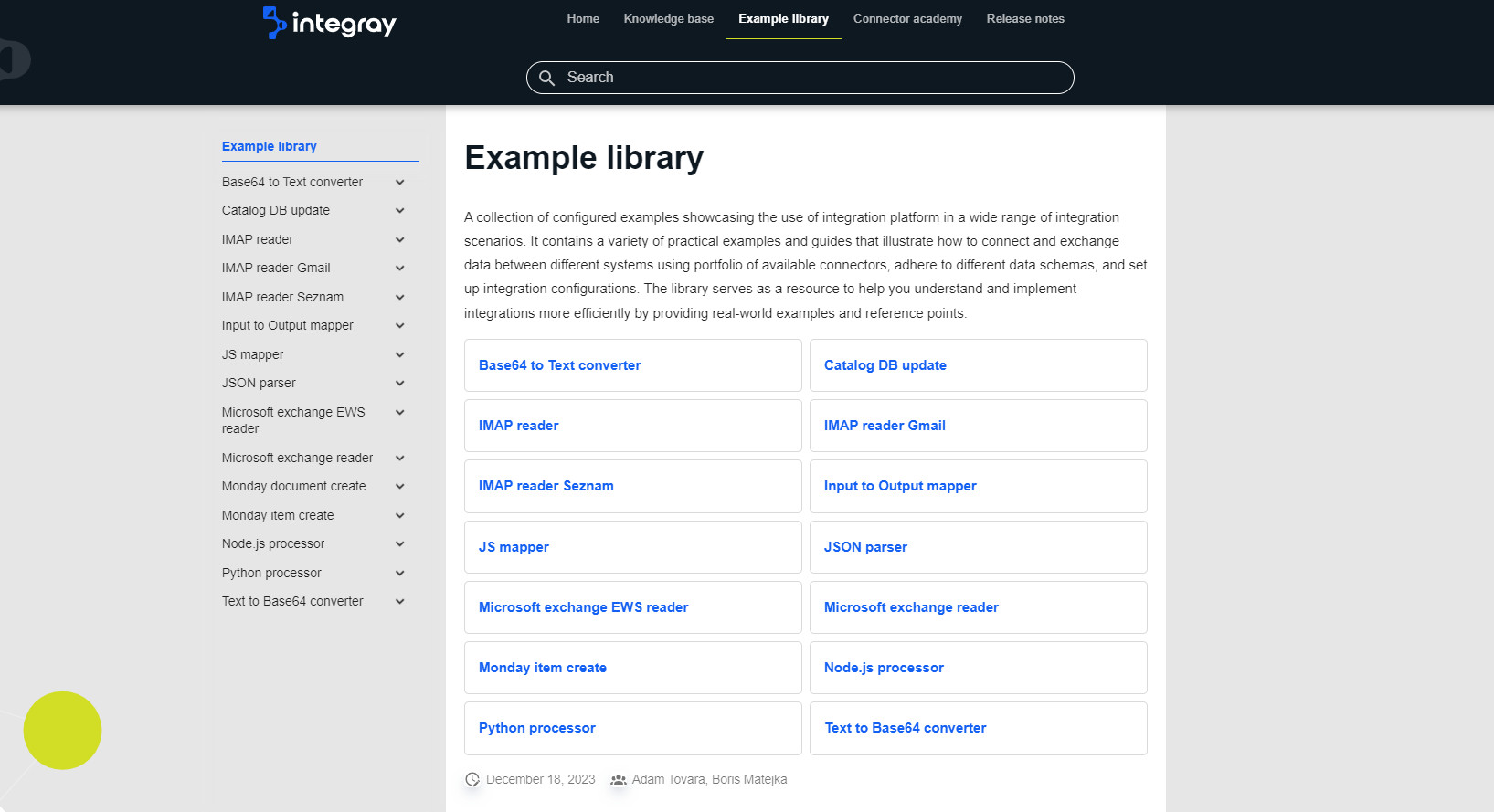Click the yellow circle at bottom left
1494x812 pixels.
click(62, 731)
